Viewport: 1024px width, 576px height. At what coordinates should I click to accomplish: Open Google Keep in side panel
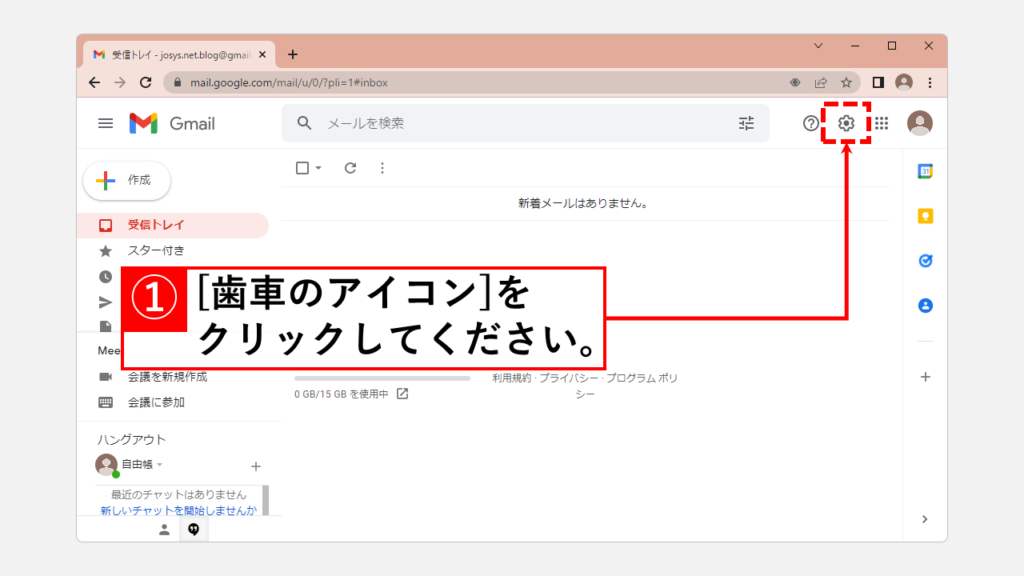[x=925, y=216]
